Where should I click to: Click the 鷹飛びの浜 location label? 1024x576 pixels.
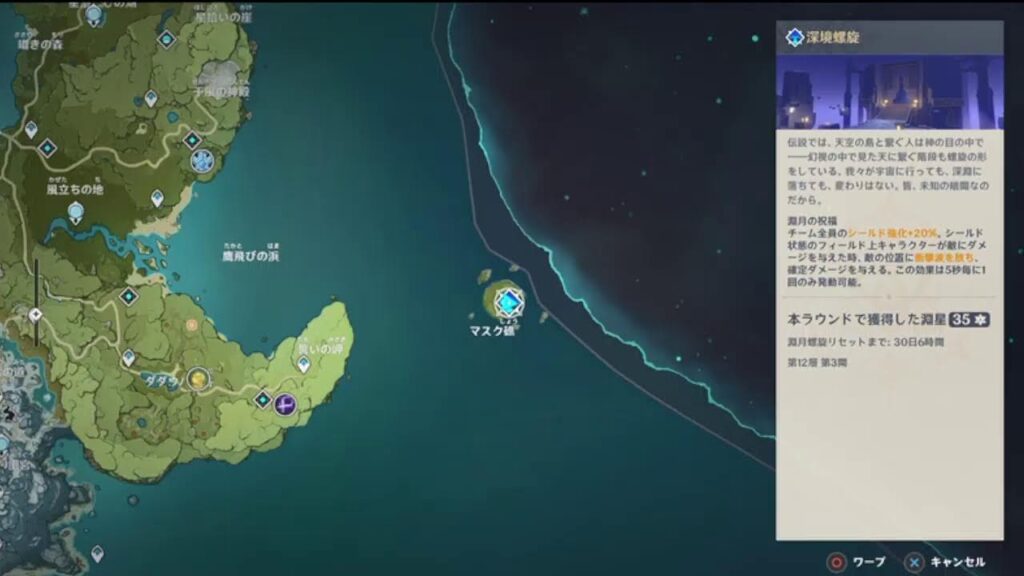(x=250, y=256)
